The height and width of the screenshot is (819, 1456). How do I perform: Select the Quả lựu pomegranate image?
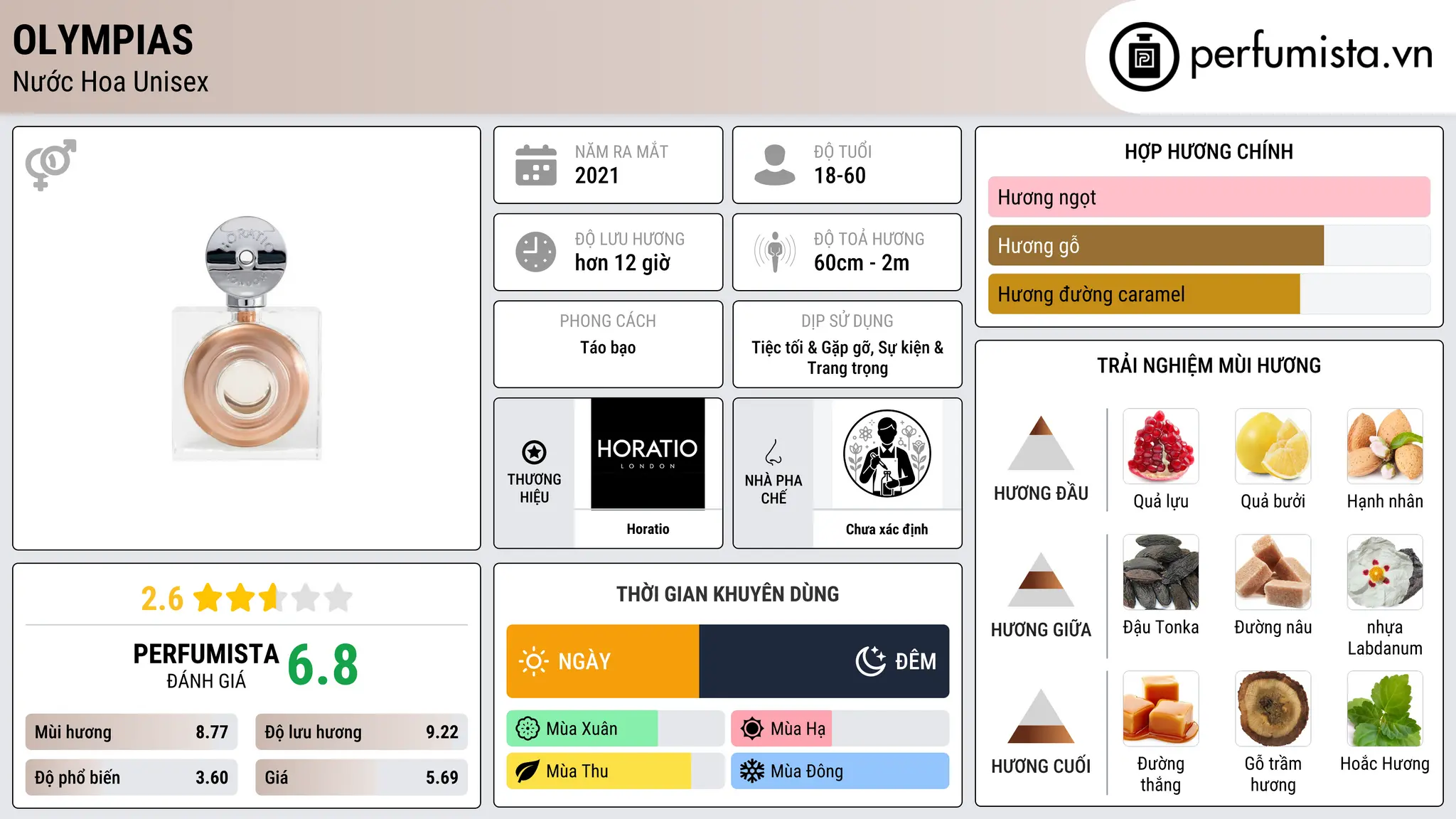coord(1161,446)
